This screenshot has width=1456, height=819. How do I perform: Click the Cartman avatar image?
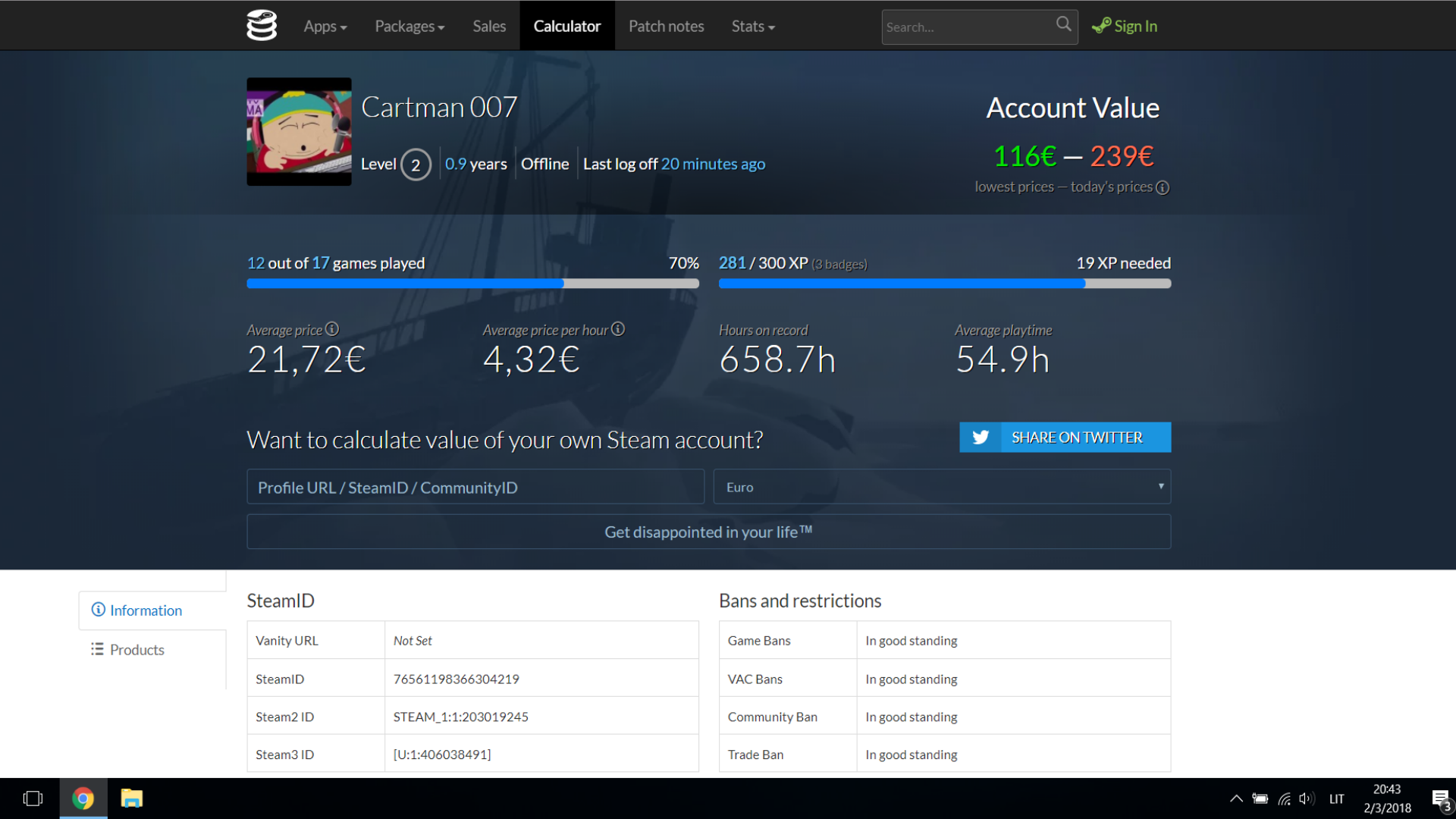tap(299, 131)
